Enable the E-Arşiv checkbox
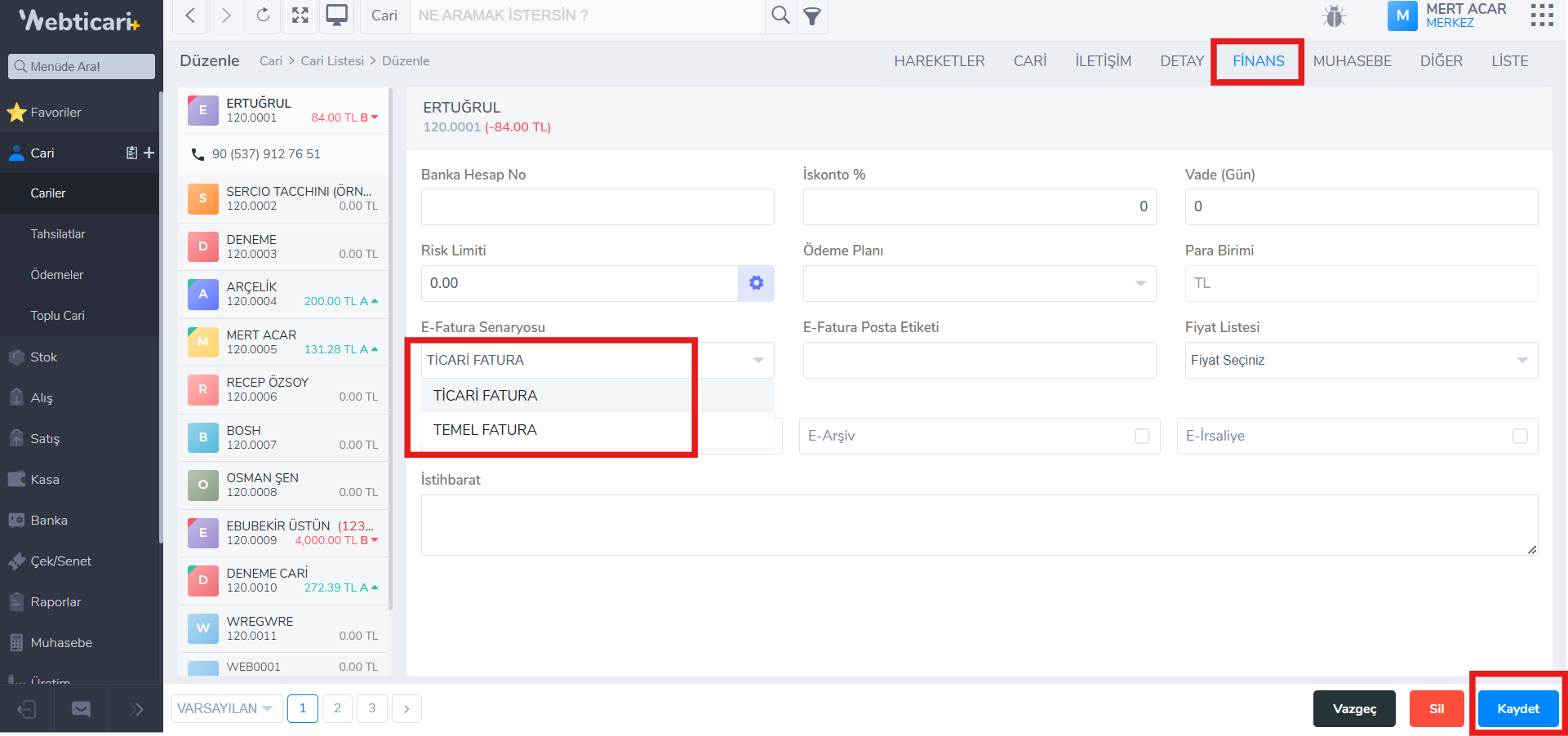The width and height of the screenshot is (1568, 736). (1142, 437)
